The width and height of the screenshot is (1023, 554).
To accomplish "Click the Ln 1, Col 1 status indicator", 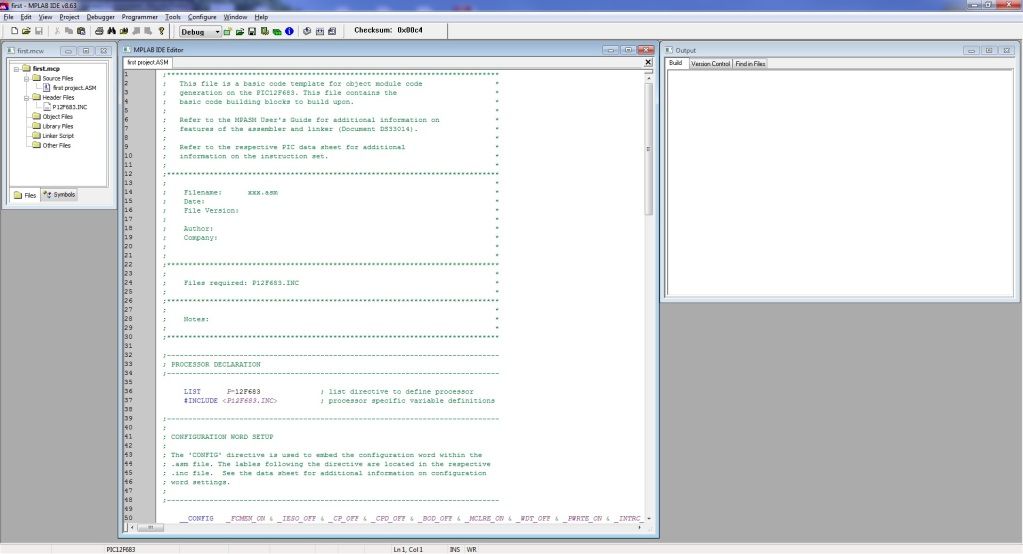I will point(408,549).
